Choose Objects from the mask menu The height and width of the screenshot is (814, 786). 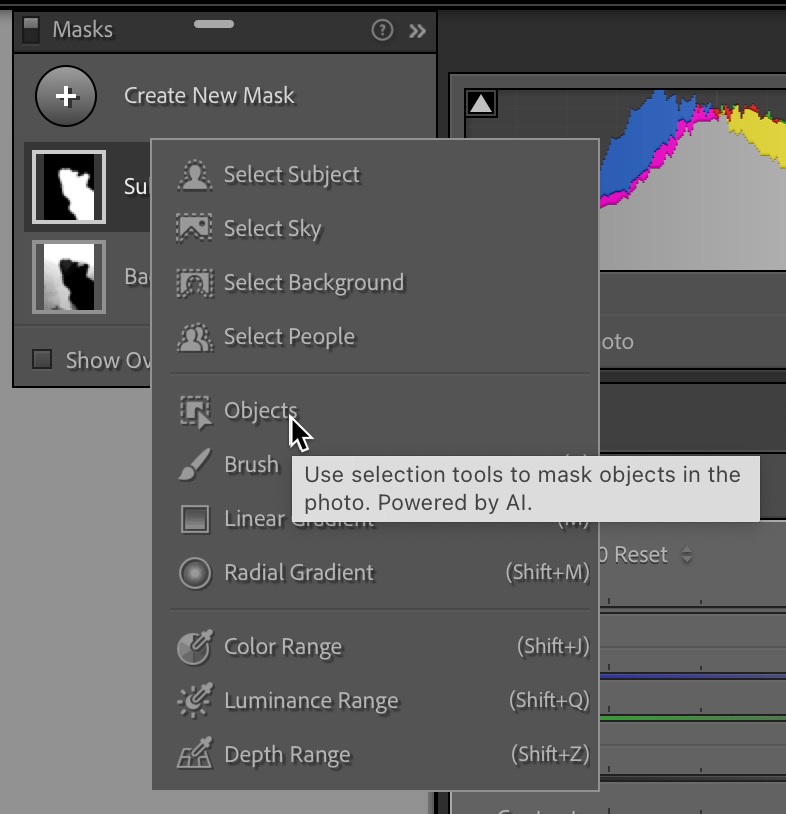coord(261,411)
